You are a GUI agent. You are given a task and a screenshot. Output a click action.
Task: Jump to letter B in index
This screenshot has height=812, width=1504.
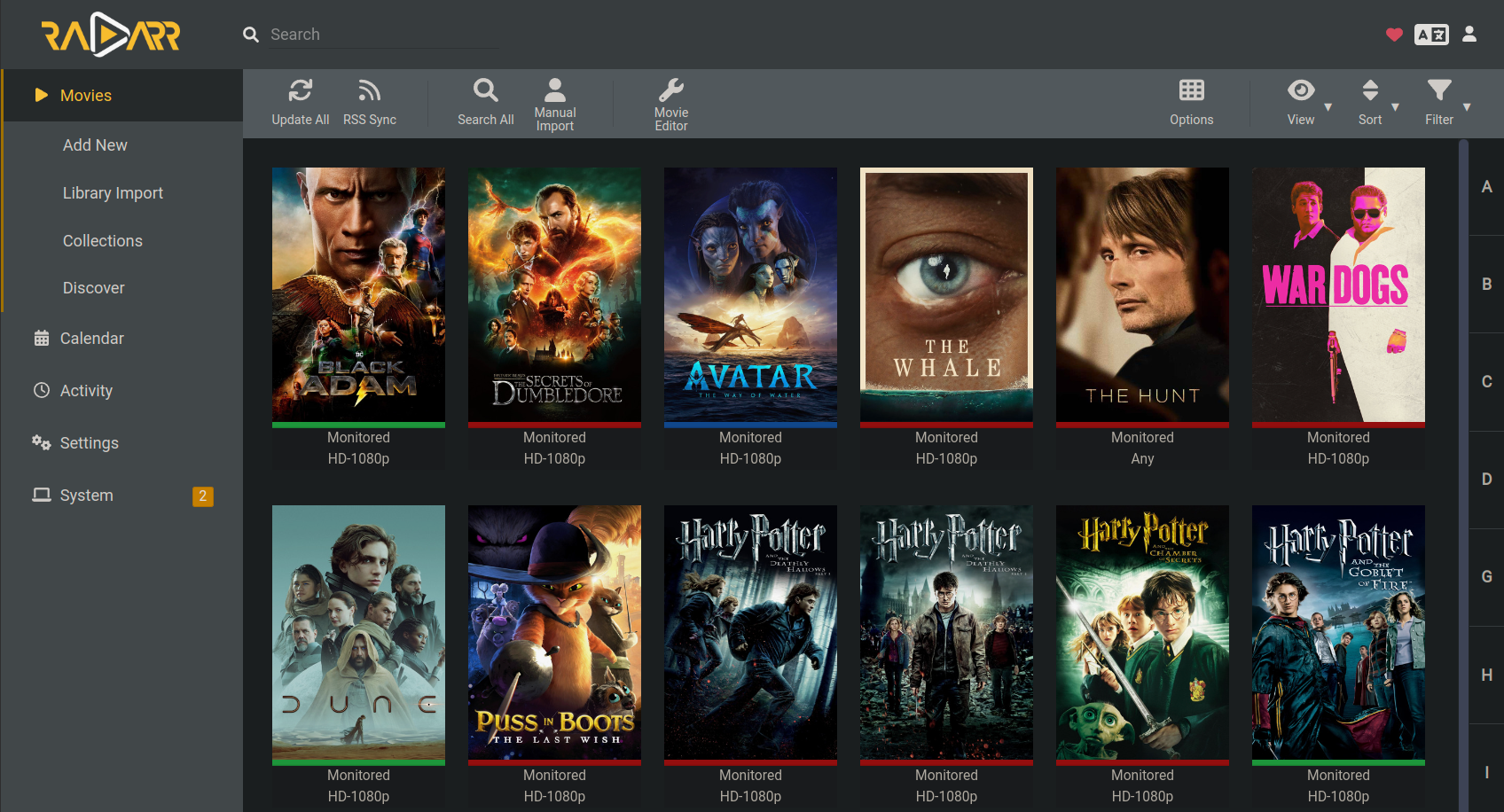click(x=1486, y=285)
